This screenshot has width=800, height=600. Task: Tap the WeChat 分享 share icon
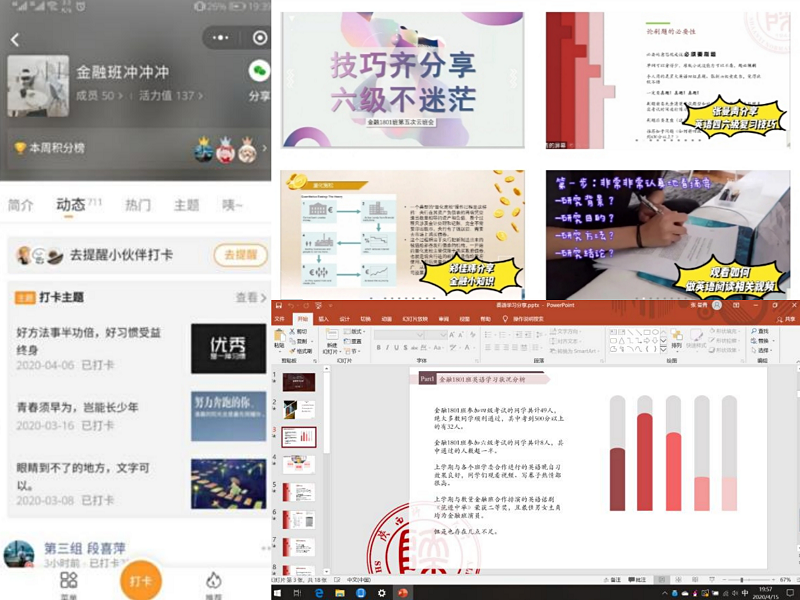[259, 72]
